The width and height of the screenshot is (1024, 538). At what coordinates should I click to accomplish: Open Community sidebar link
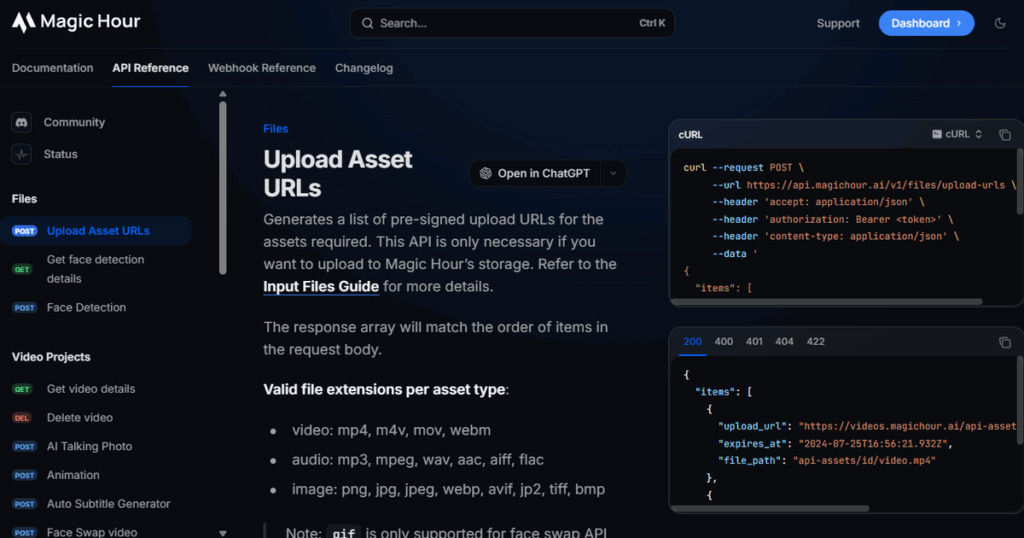(74, 122)
